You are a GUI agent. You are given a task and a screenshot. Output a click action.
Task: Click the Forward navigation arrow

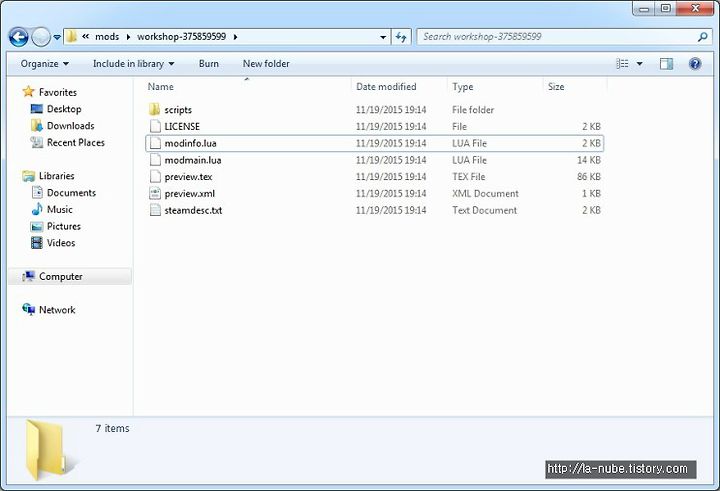(41, 37)
